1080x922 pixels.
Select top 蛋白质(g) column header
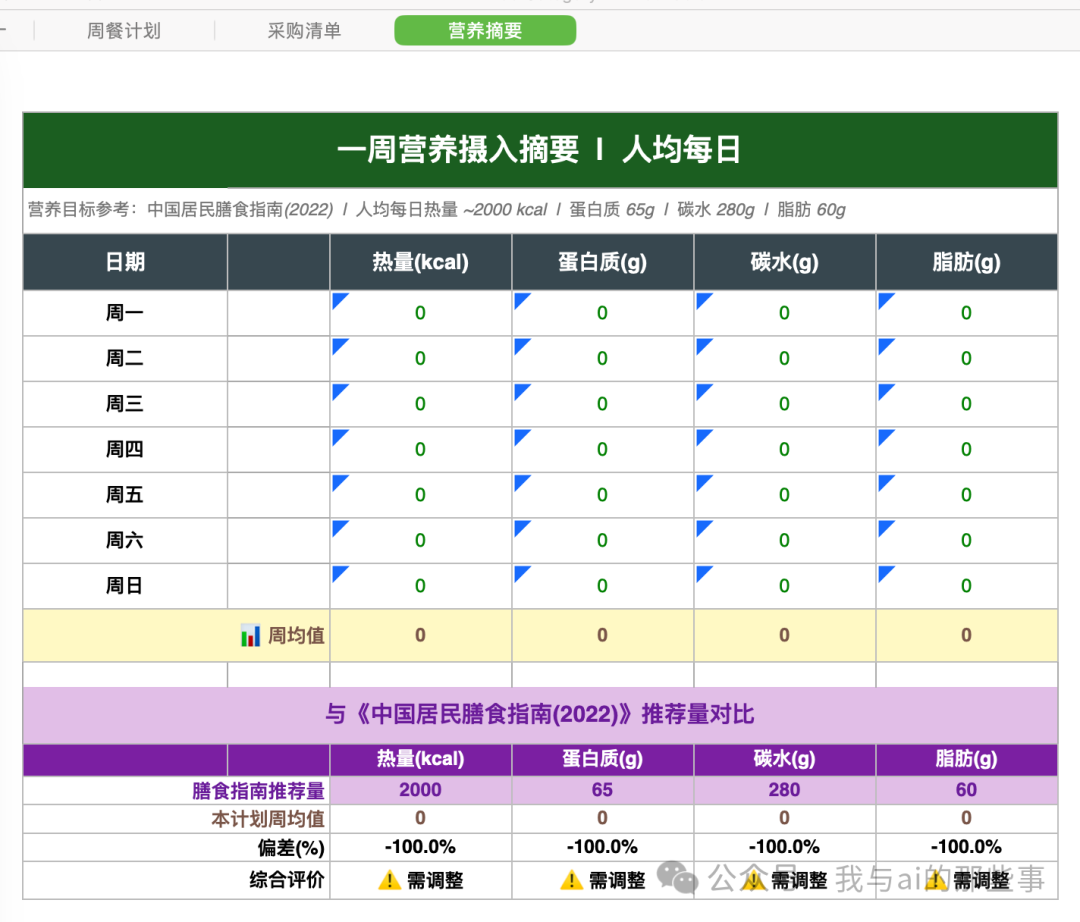point(602,262)
